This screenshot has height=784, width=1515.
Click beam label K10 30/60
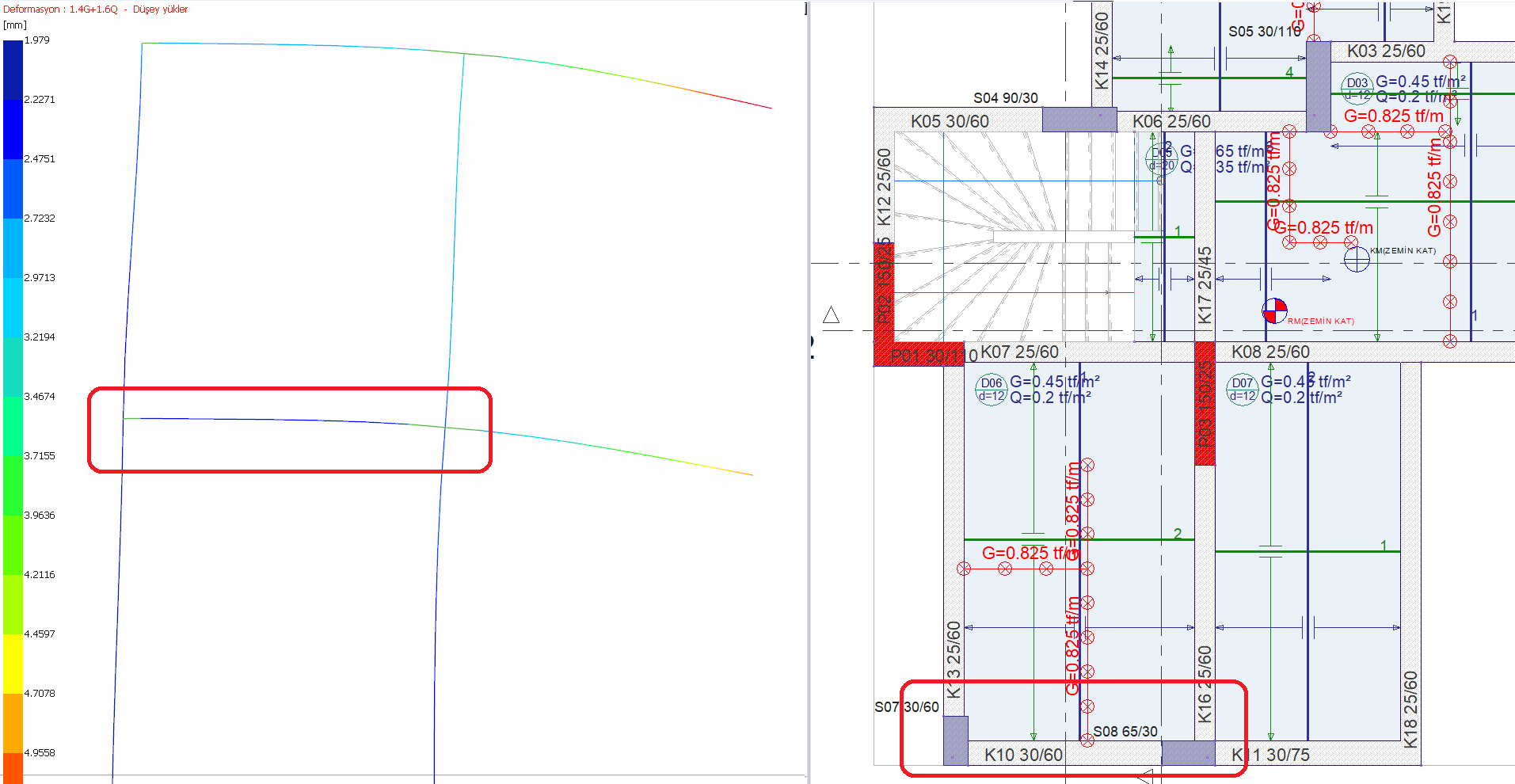[1023, 755]
